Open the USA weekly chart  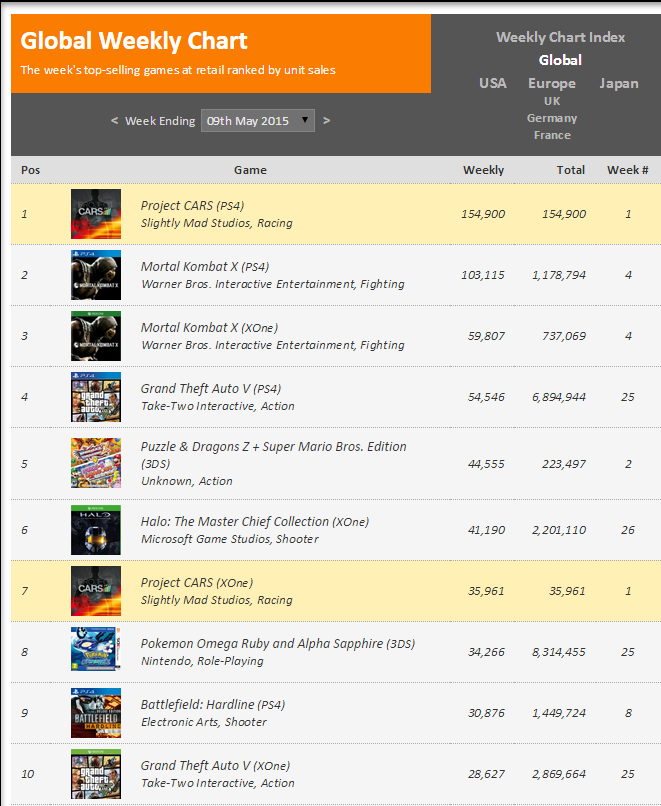click(493, 83)
